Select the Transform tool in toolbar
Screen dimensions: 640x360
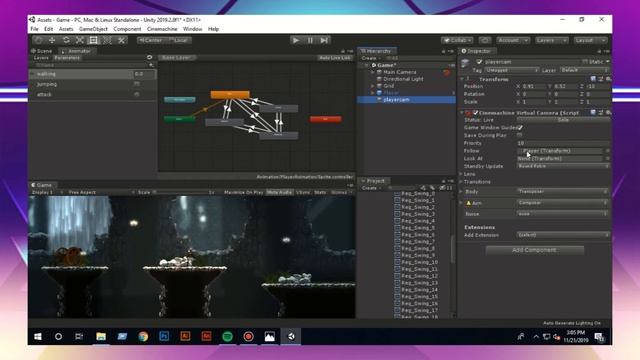[x=107, y=40]
